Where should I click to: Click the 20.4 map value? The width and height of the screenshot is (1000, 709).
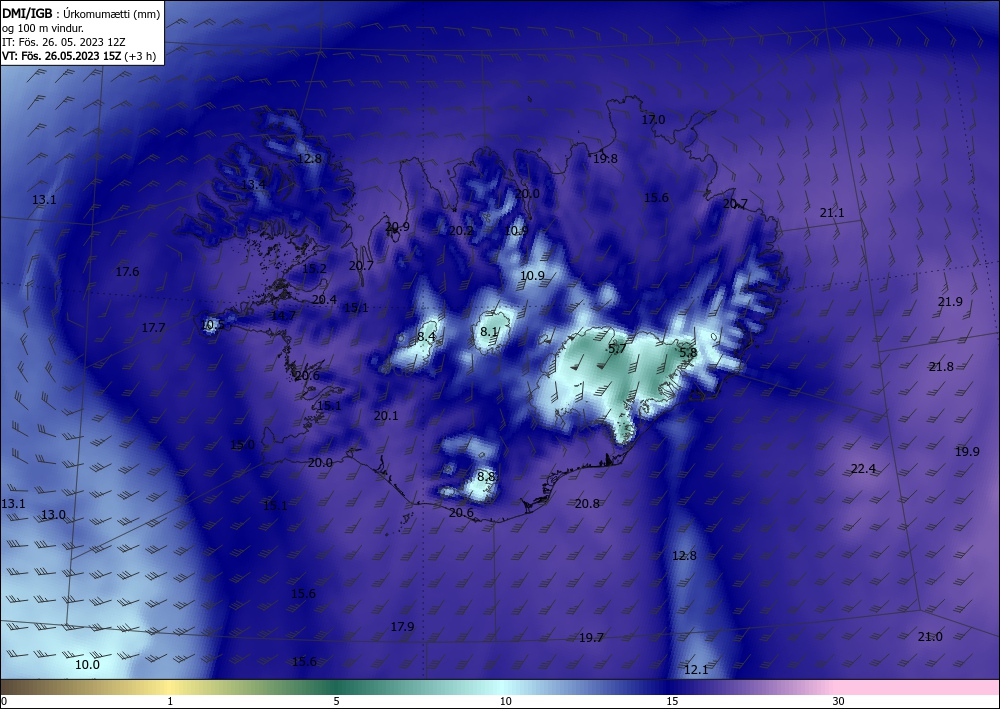click(x=324, y=300)
